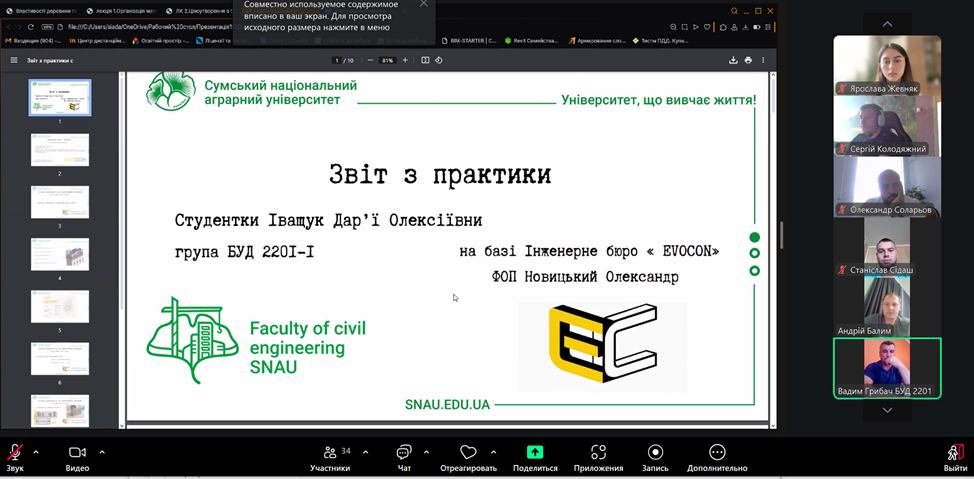
Task: Click browser zoom-out magnifier icon
Action: [x=673, y=27]
